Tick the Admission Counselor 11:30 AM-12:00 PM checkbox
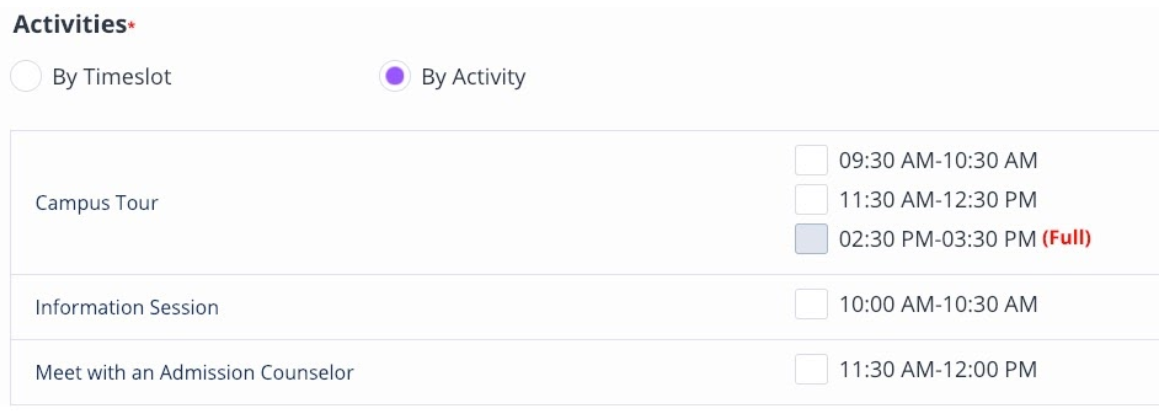Viewport: 1171px width, 417px height. (x=811, y=370)
